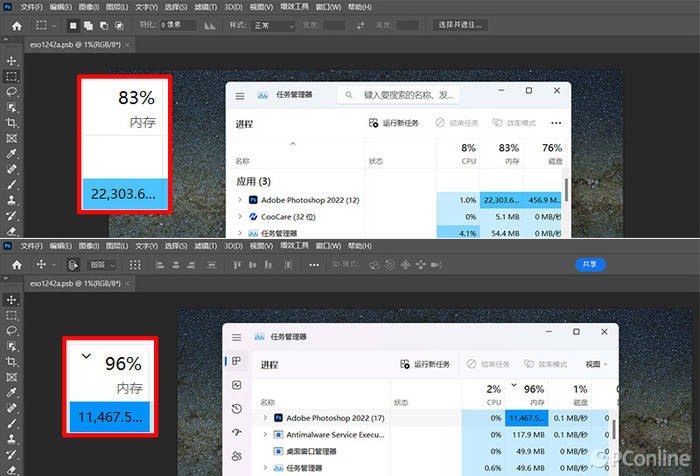Select the Crop tool in lower Photoshop toolbar
Screen dimensions: 700x476
12,362
